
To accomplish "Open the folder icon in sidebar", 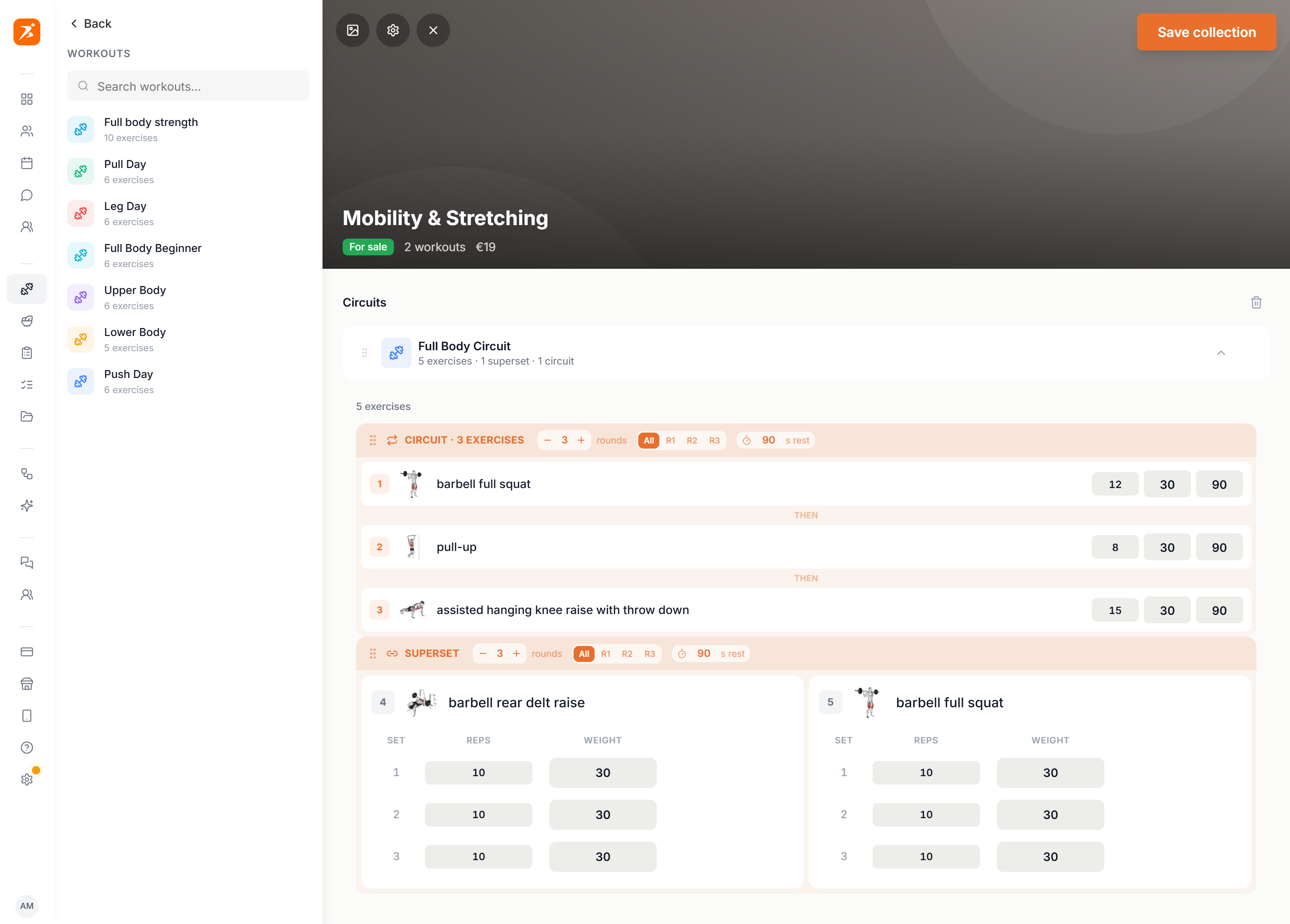I will 27,417.
